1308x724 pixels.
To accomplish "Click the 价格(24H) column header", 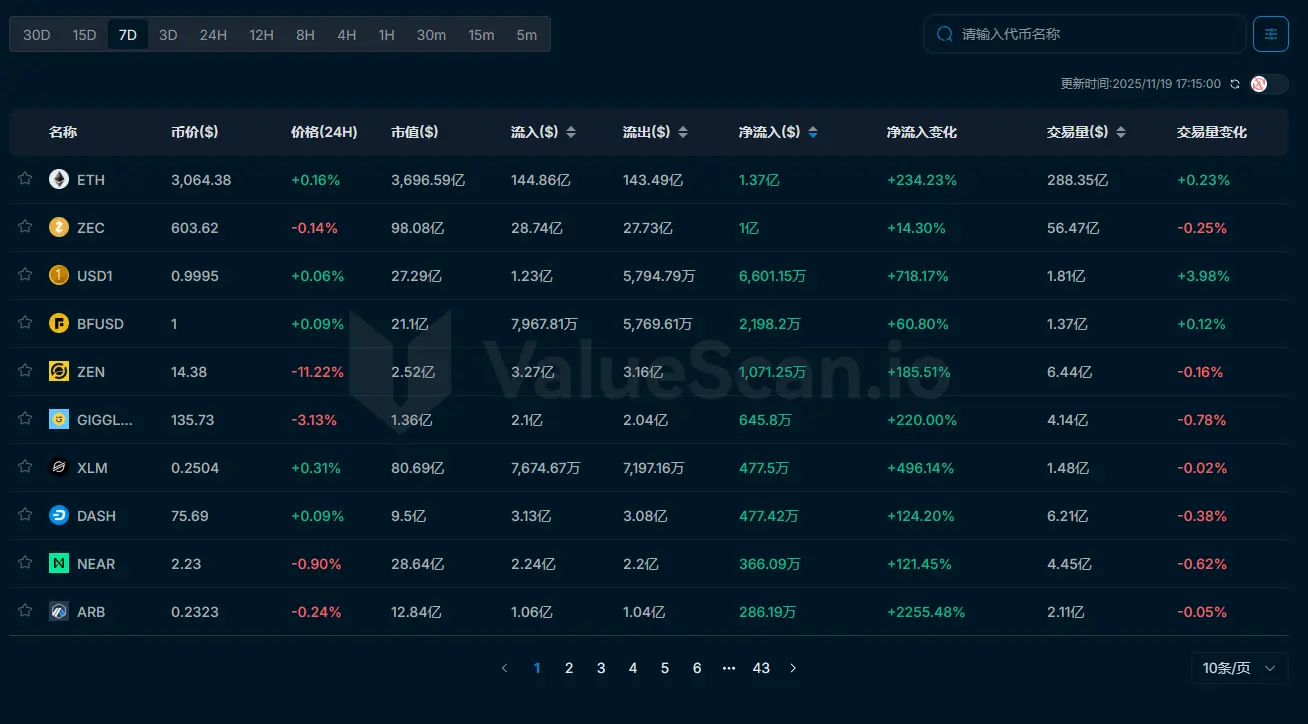I will point(324,132).
